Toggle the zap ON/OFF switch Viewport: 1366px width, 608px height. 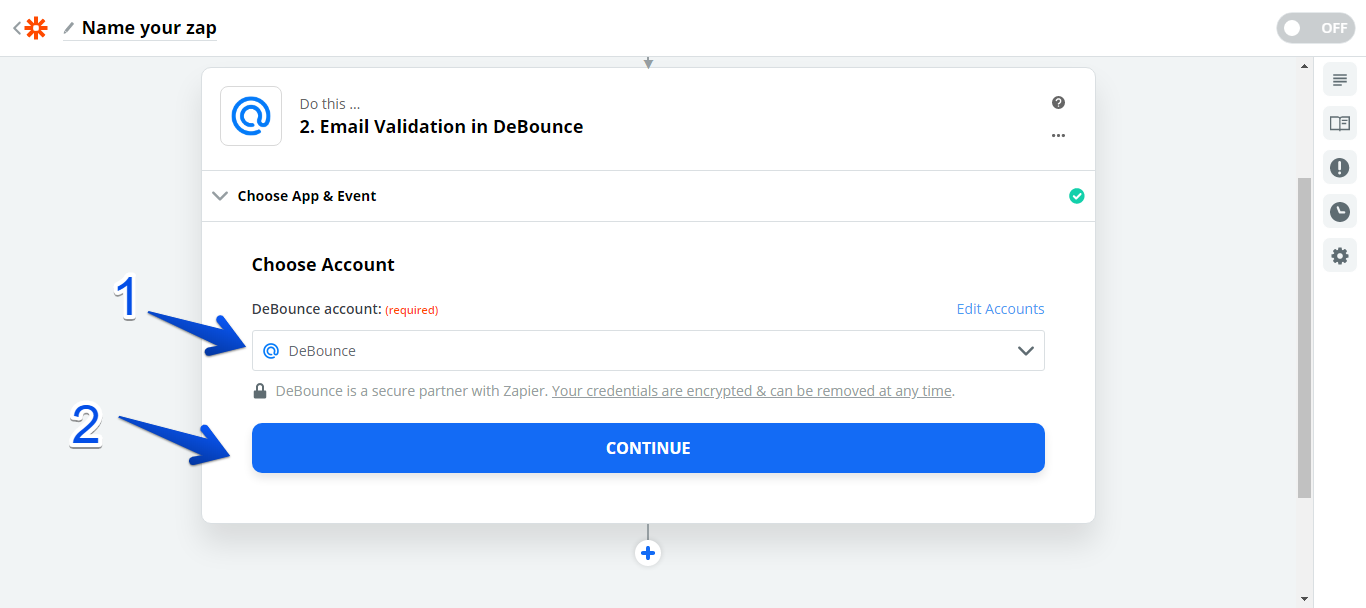click(1315, 28)
